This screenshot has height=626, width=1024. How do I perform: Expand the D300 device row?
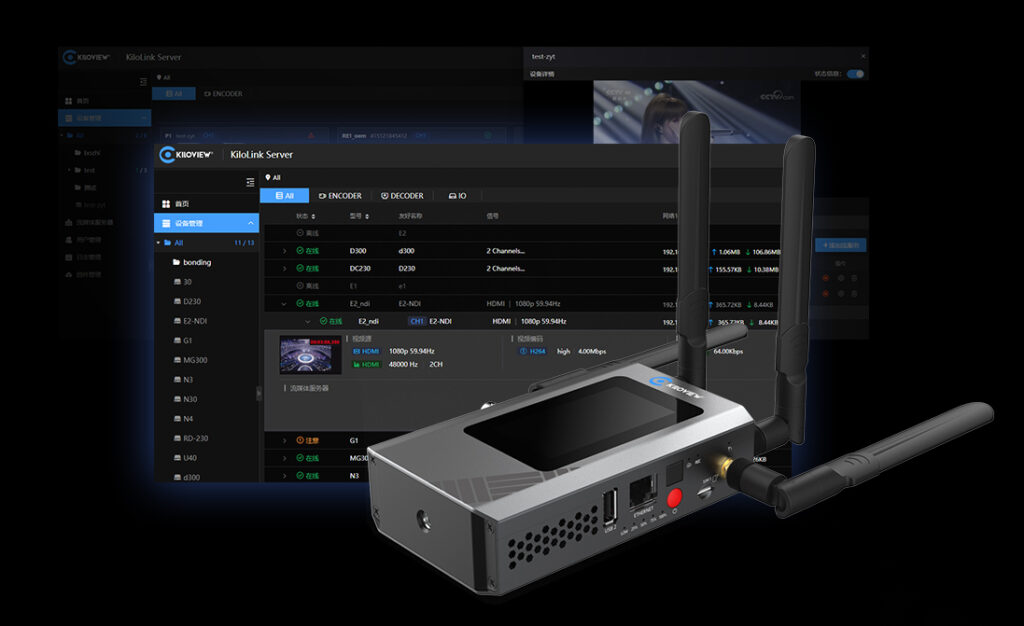(284, 251)
